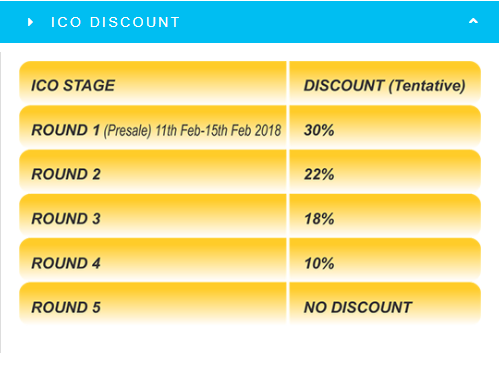The height and width of the screenshot is (374, 499).
Task: Click the NO DISCOUNT cell
Action: click(385, 304)
